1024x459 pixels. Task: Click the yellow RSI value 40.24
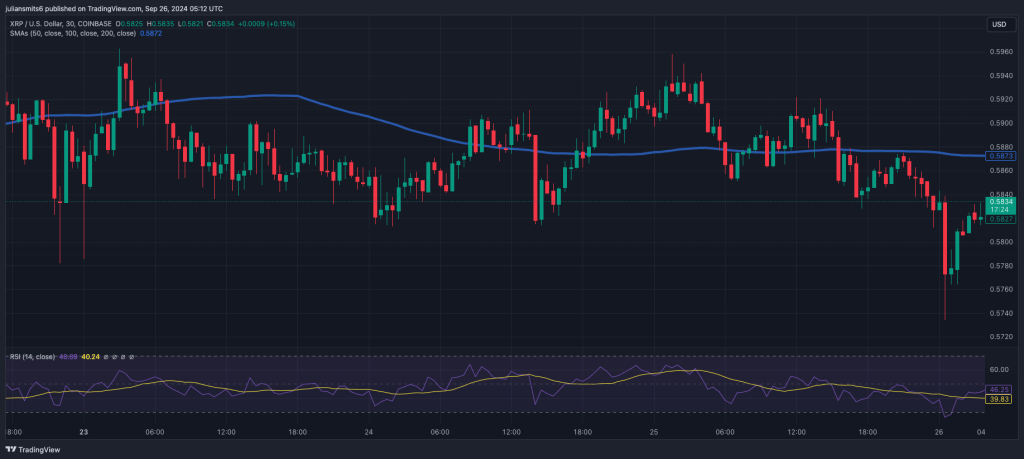pos(90,357)
